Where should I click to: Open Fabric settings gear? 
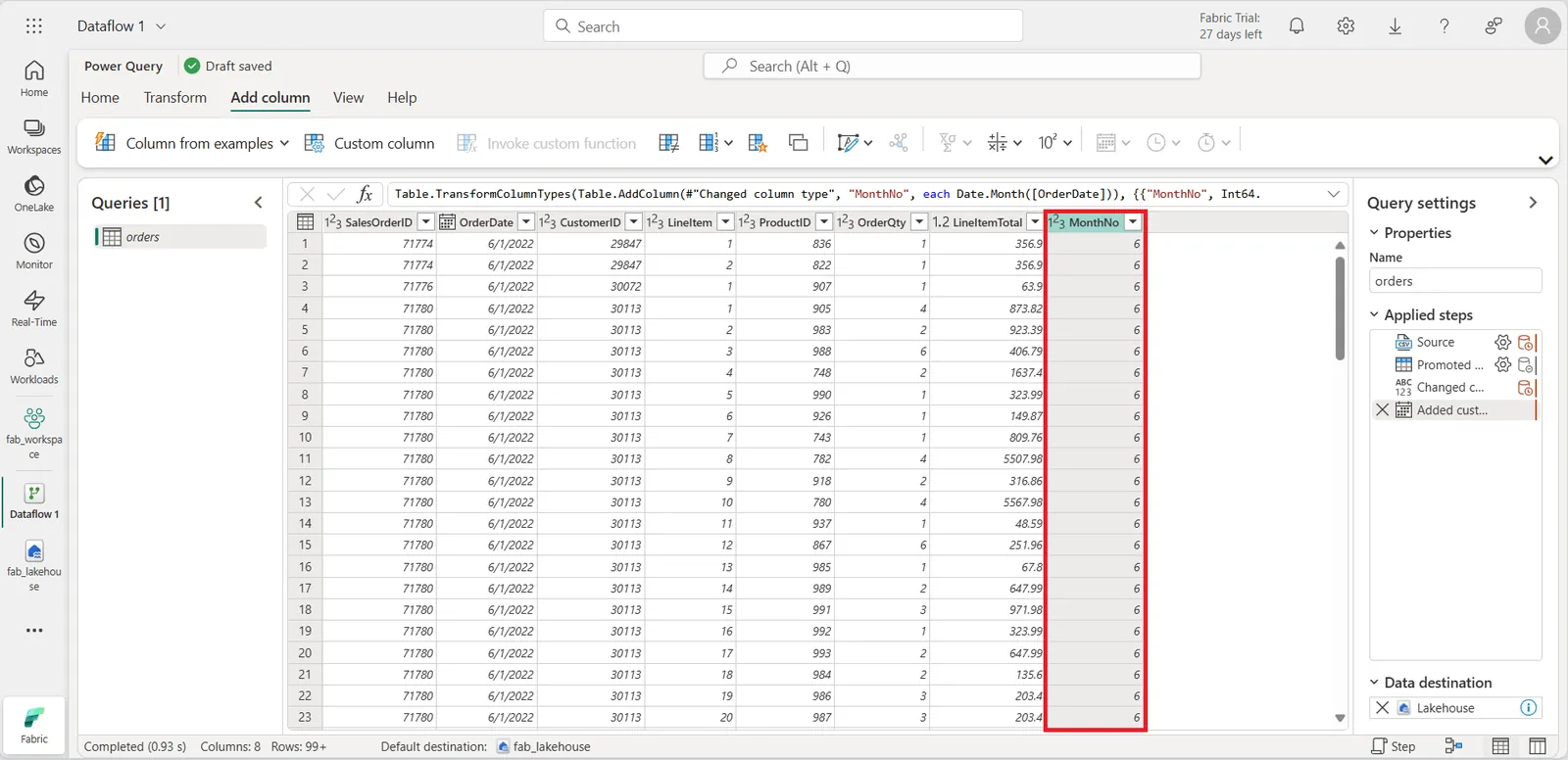click(x=1346, y=26)
